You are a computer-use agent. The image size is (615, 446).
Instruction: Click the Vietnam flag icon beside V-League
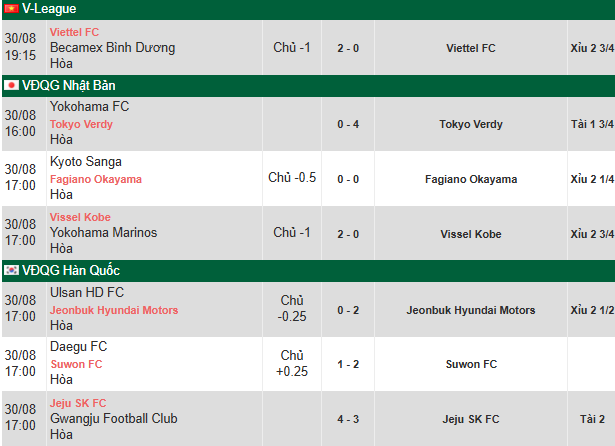pos(11,9)
